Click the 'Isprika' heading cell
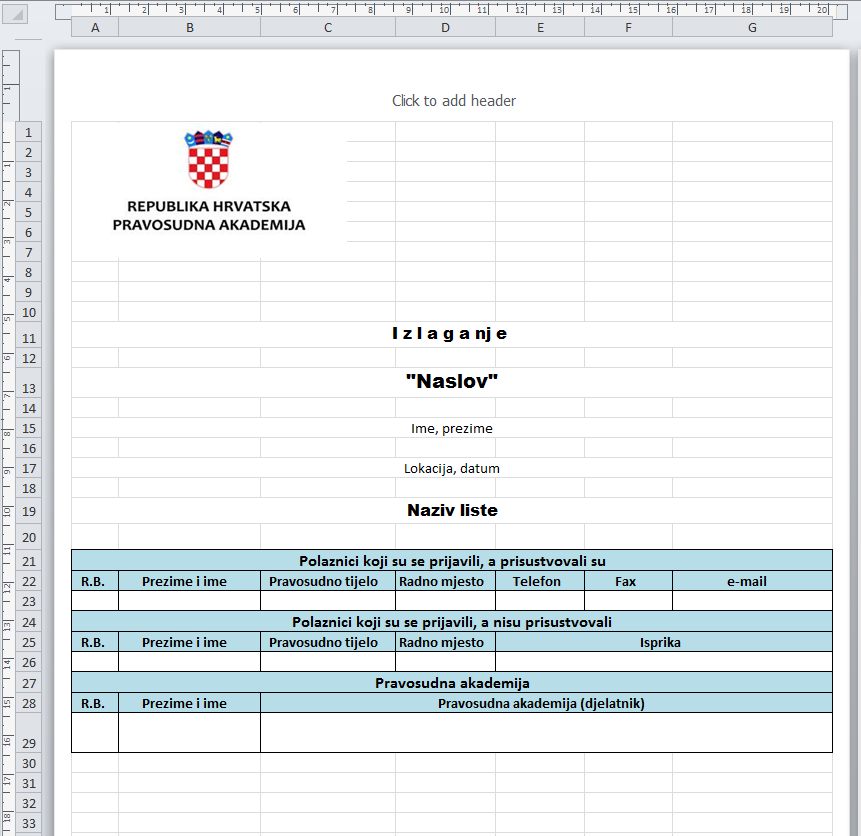861x836 pixels. [664, 642]
